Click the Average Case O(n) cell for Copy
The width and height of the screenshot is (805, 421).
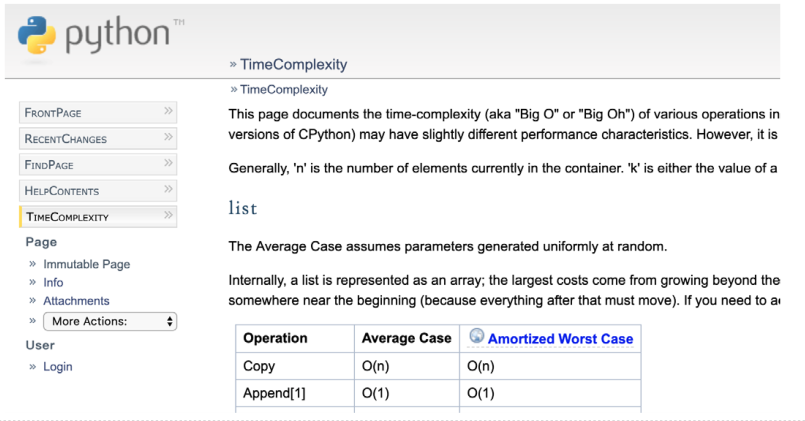pos(407,366)
